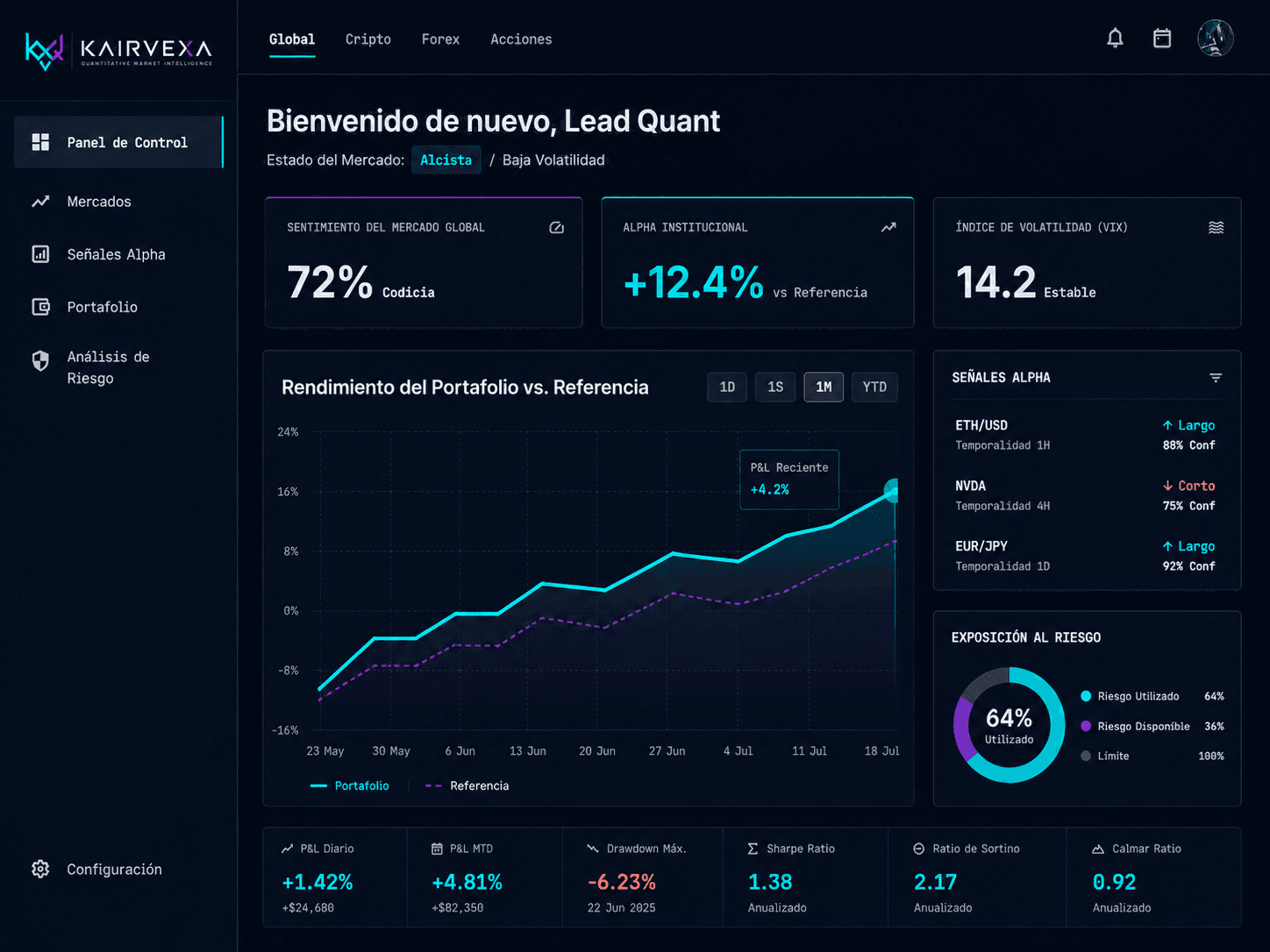The width and height of the screenshot is (1270, 952).
Task: Click the 1.38 Sharpe Ratio value
Action: click(x=769, y=882)
